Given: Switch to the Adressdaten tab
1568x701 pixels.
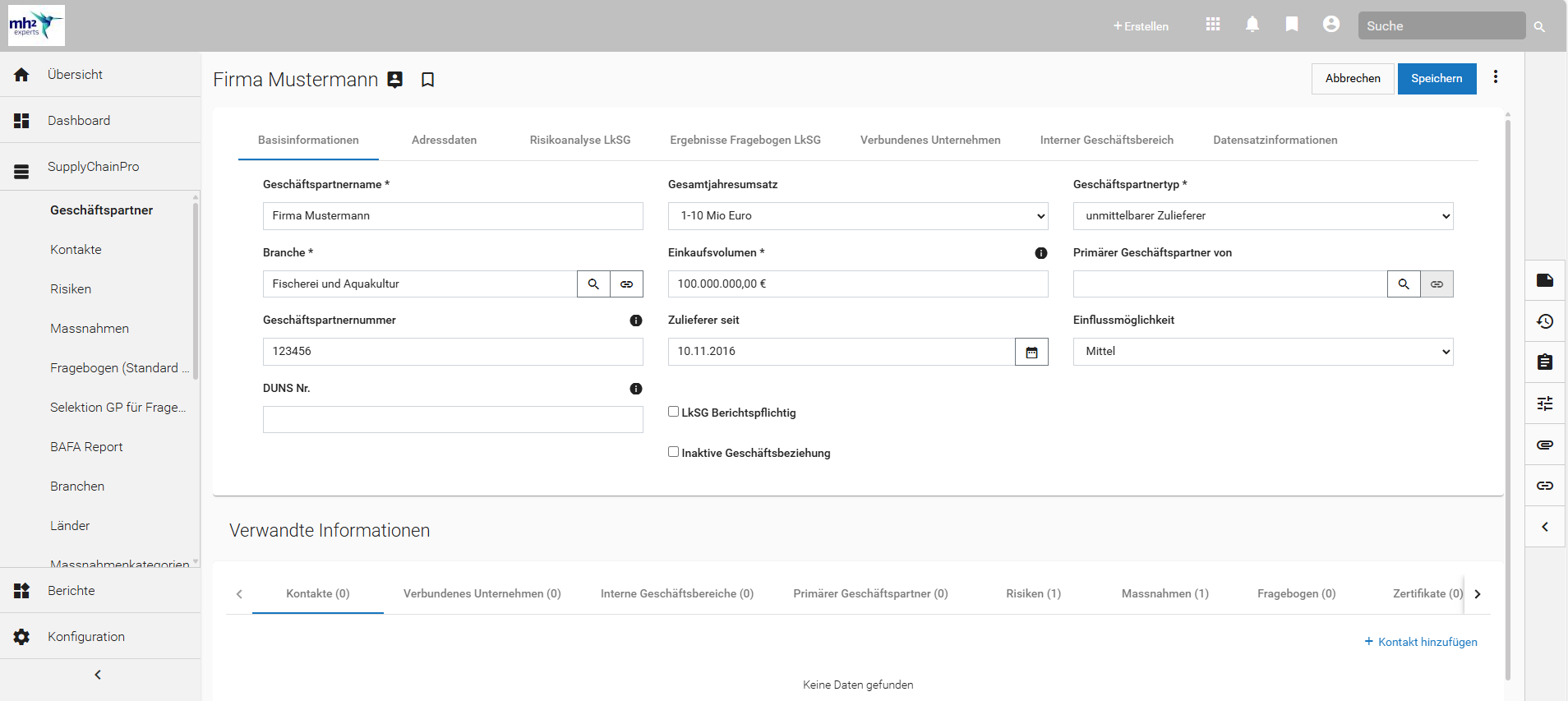Looking at the screenshot, I should click(444, 141).
